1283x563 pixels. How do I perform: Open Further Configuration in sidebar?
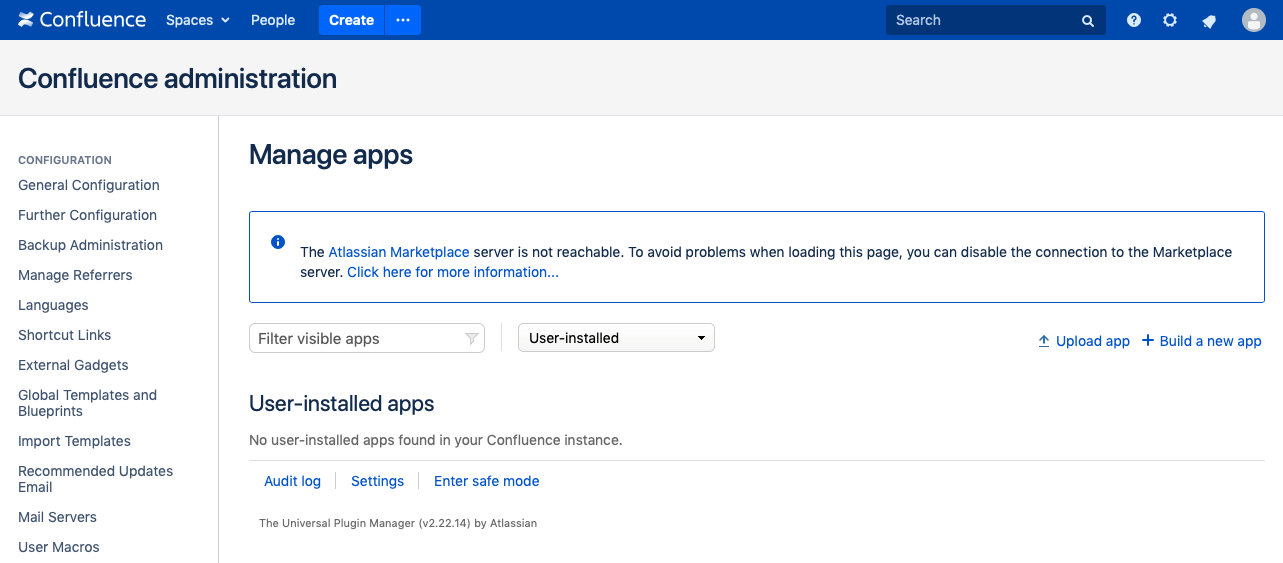pos(87,215)
